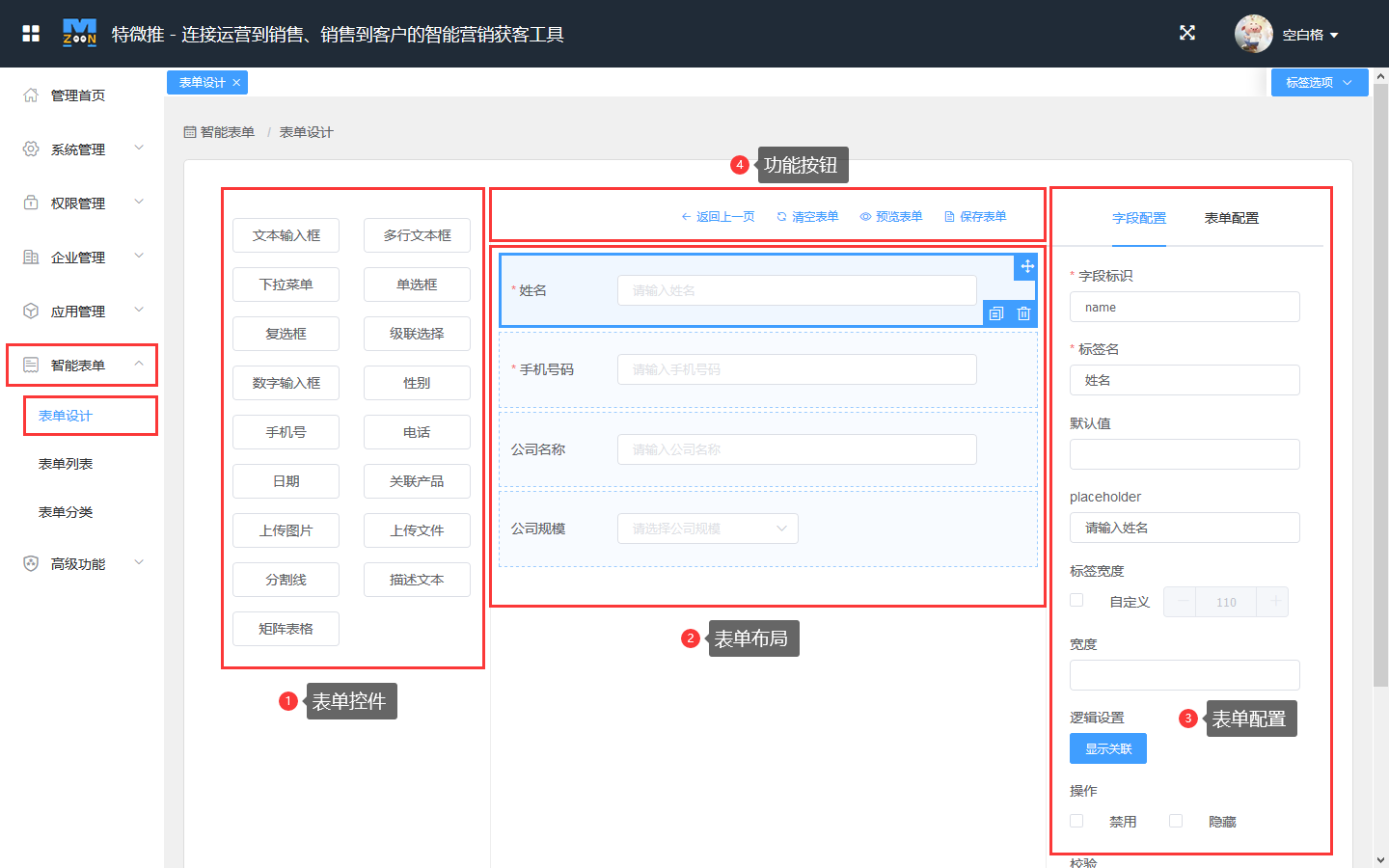Image resolution: width=1389 pixels, height=868 pixels.
Task: Switch to the 表单配置 tab
Action: click(x=1232, y=218)
